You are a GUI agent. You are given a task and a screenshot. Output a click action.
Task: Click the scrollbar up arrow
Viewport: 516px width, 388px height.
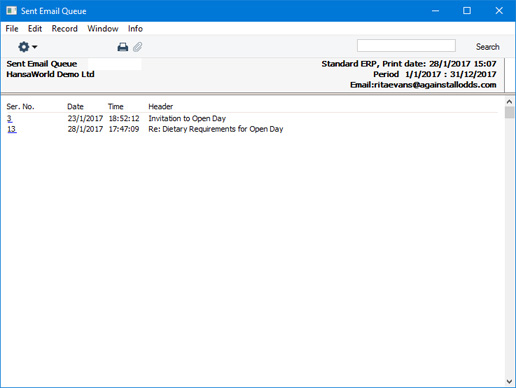[509, 101]
